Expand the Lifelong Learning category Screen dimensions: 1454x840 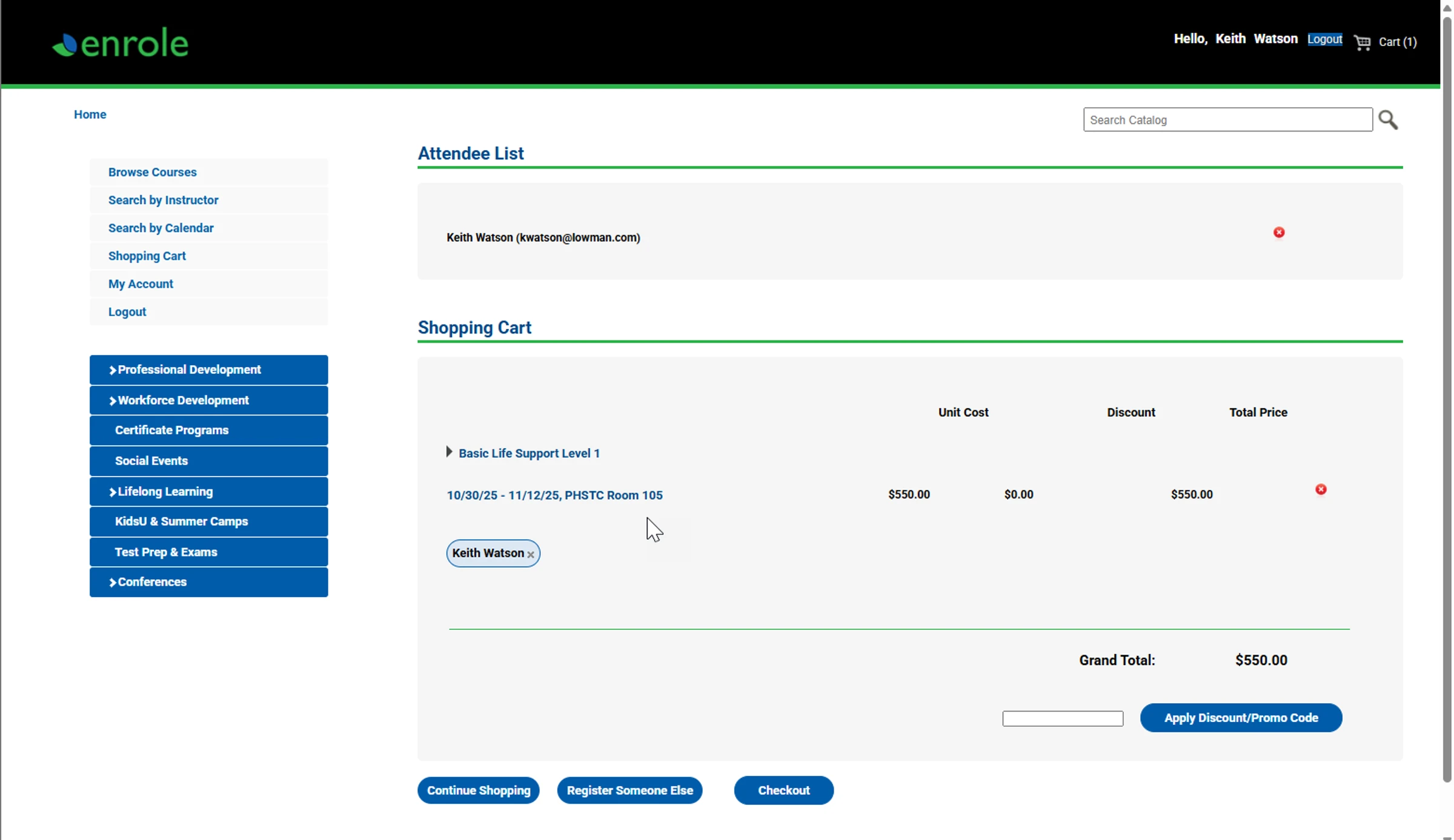coord(164,491)
